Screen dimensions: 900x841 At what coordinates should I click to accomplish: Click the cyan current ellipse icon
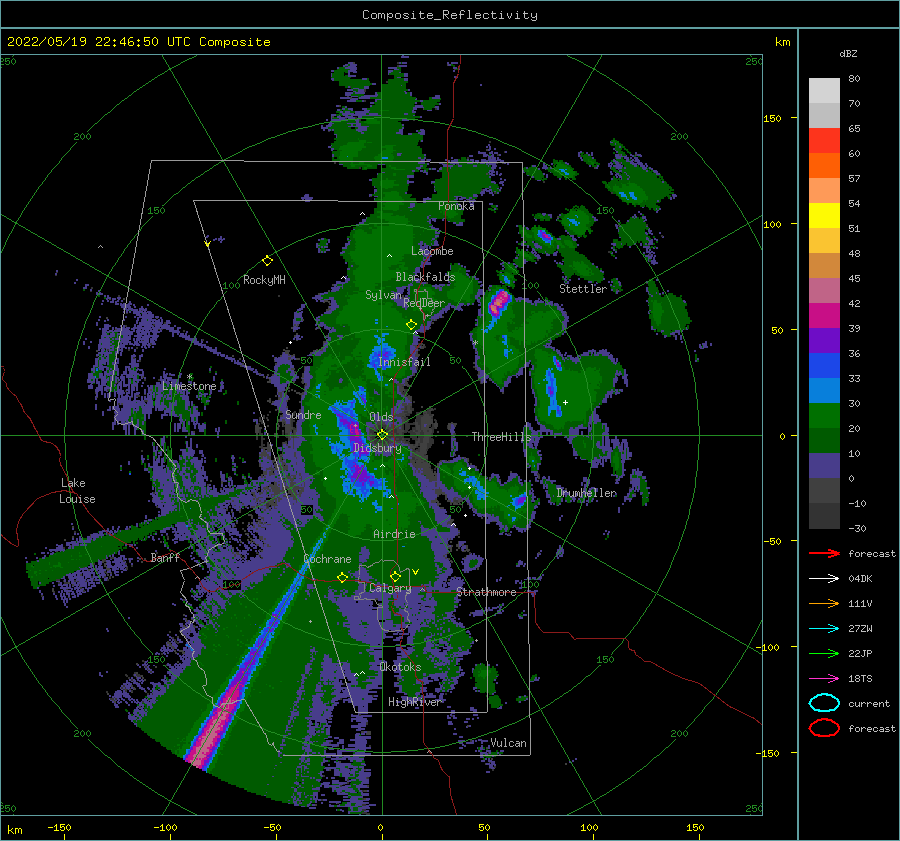(x=824, y=703)
